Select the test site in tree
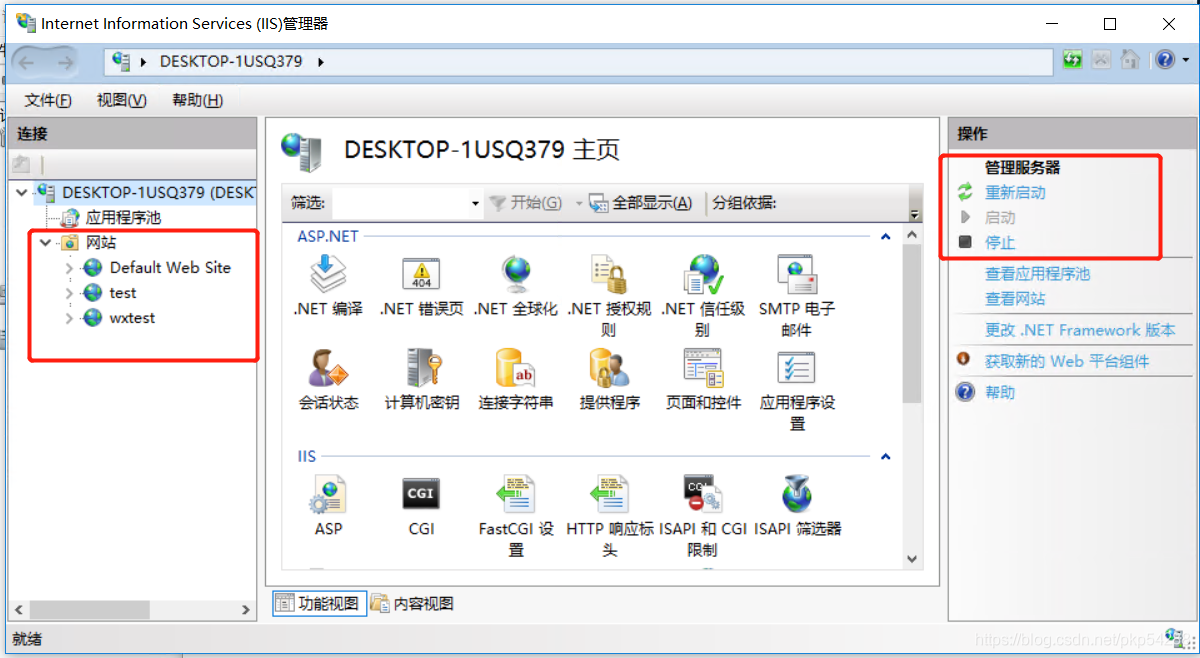Viewport: 1200px width, 658px height. coord(123,293)
